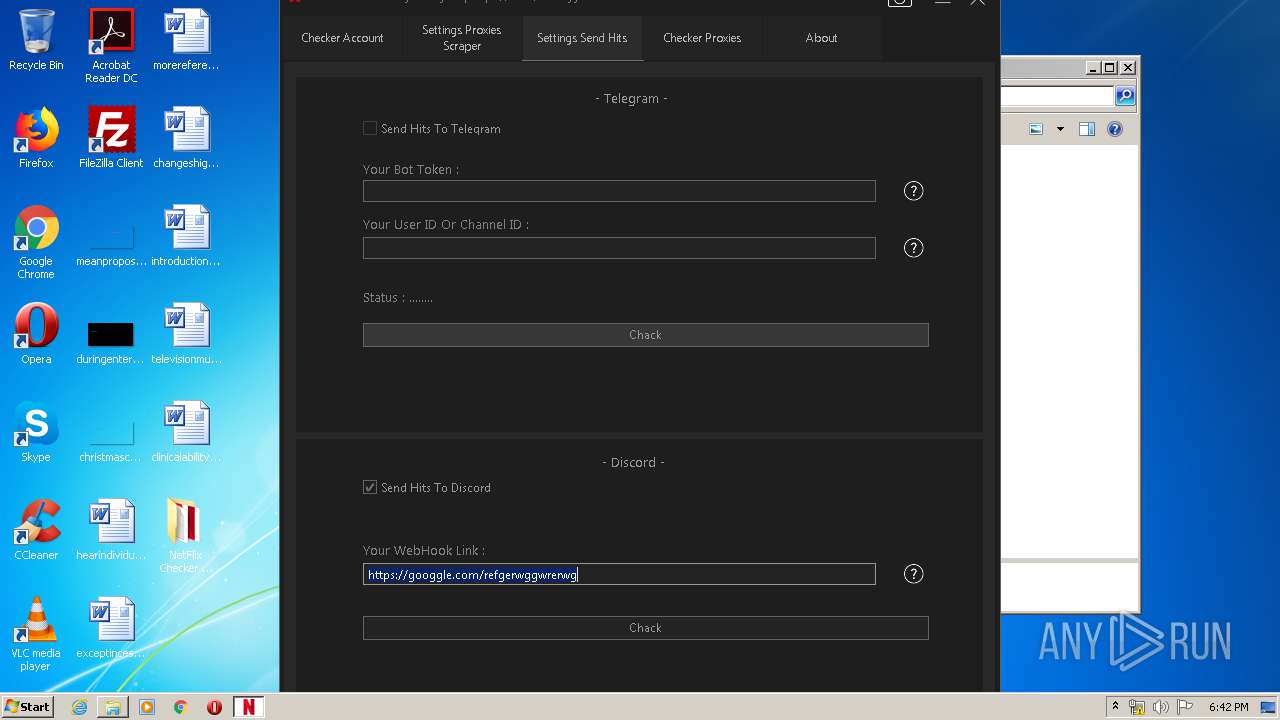Viewport: 1280px width, 720px height.
Task: Select Acrobat Reader DC desktop icon
Action: (111, 46)
